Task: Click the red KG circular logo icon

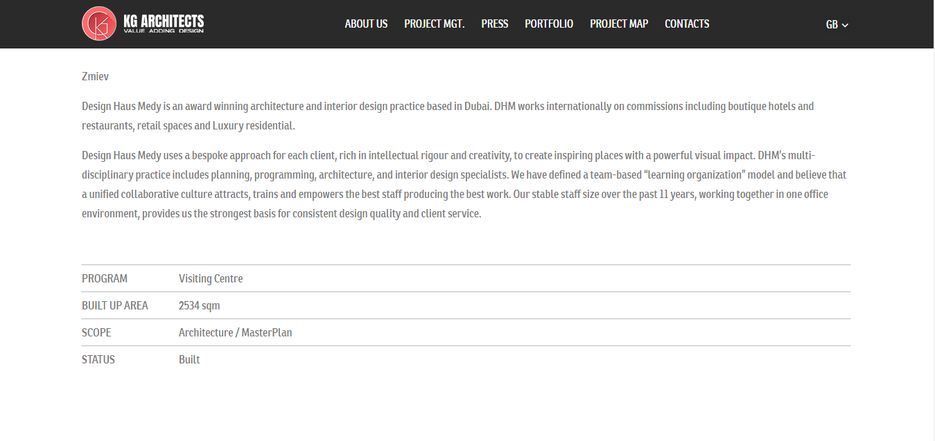Action: pos(99,24)
